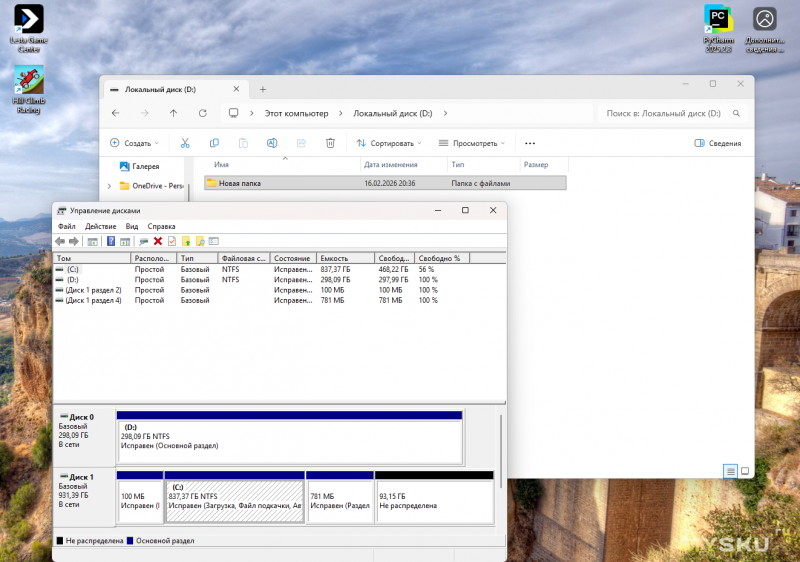Open the Действие menu
This screenshot has height=562, width=800.
click(100, 227)
